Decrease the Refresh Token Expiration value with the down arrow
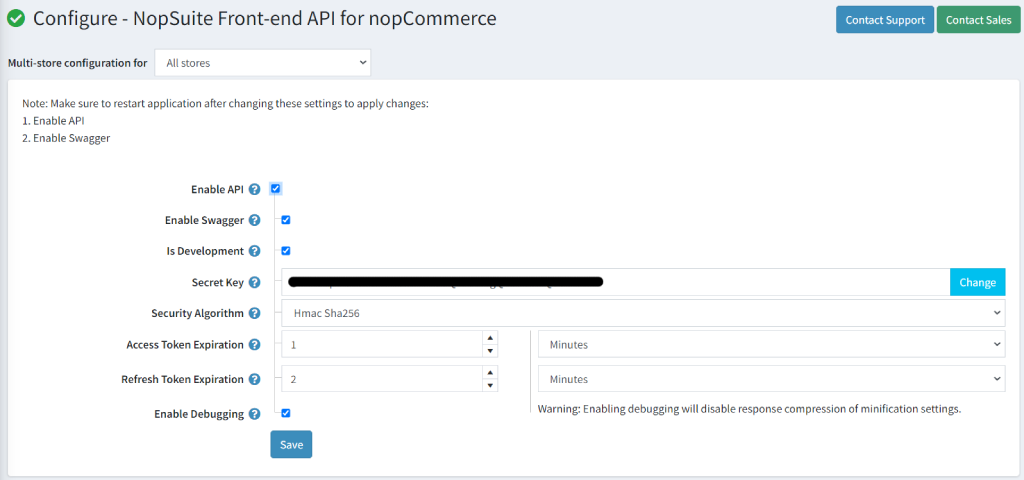 pos(490,385)
